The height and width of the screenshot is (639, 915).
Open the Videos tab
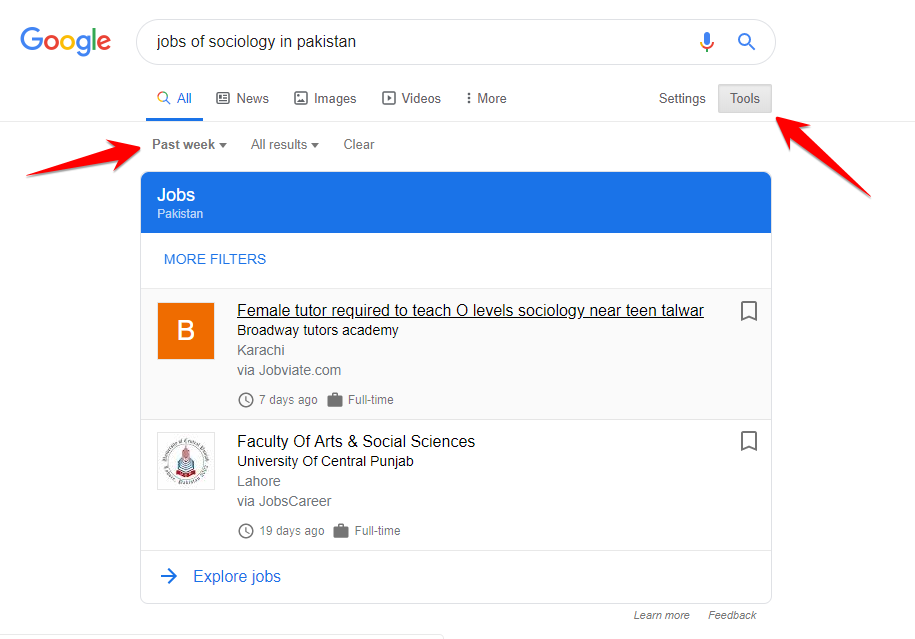(x=411, y=99)
